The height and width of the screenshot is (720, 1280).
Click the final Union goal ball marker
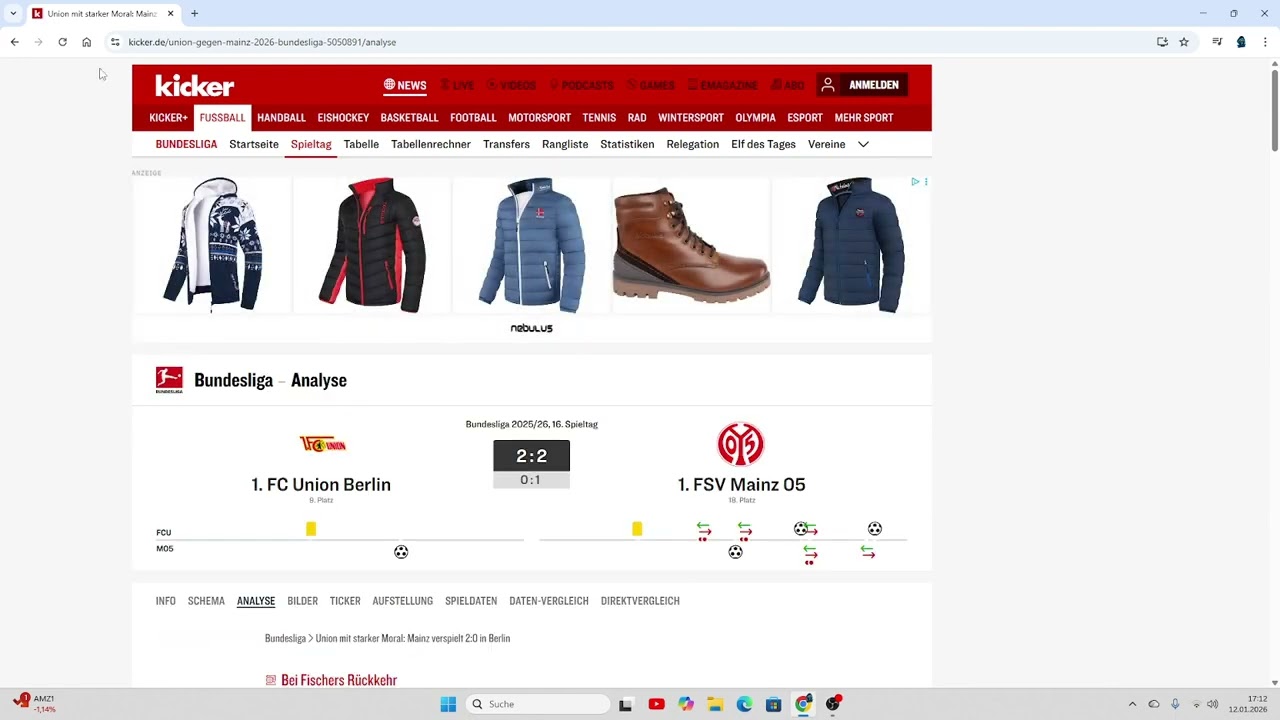(875, 529)
